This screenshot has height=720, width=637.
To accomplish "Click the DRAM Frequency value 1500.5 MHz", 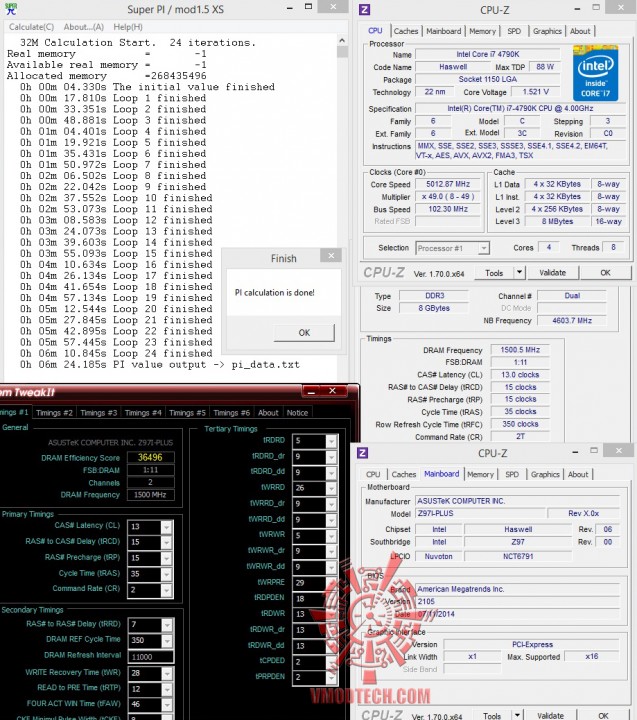I will tap(520, 350).
